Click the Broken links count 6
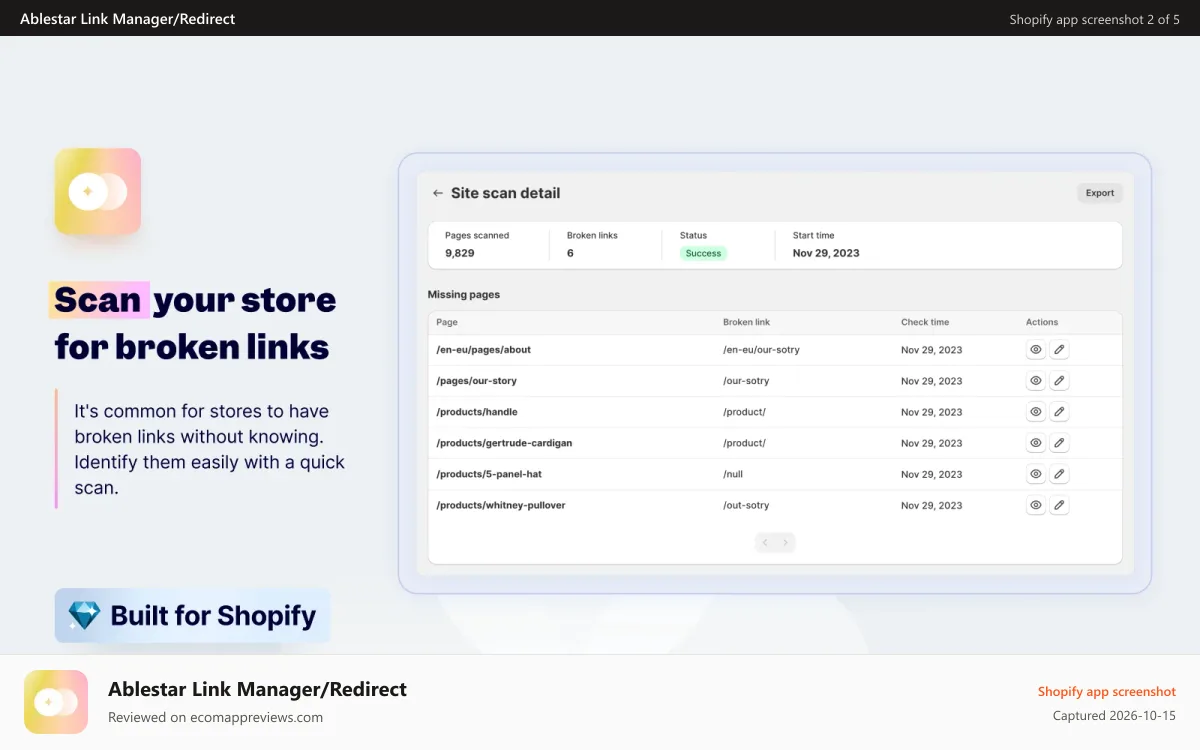 tap(570, 253)
